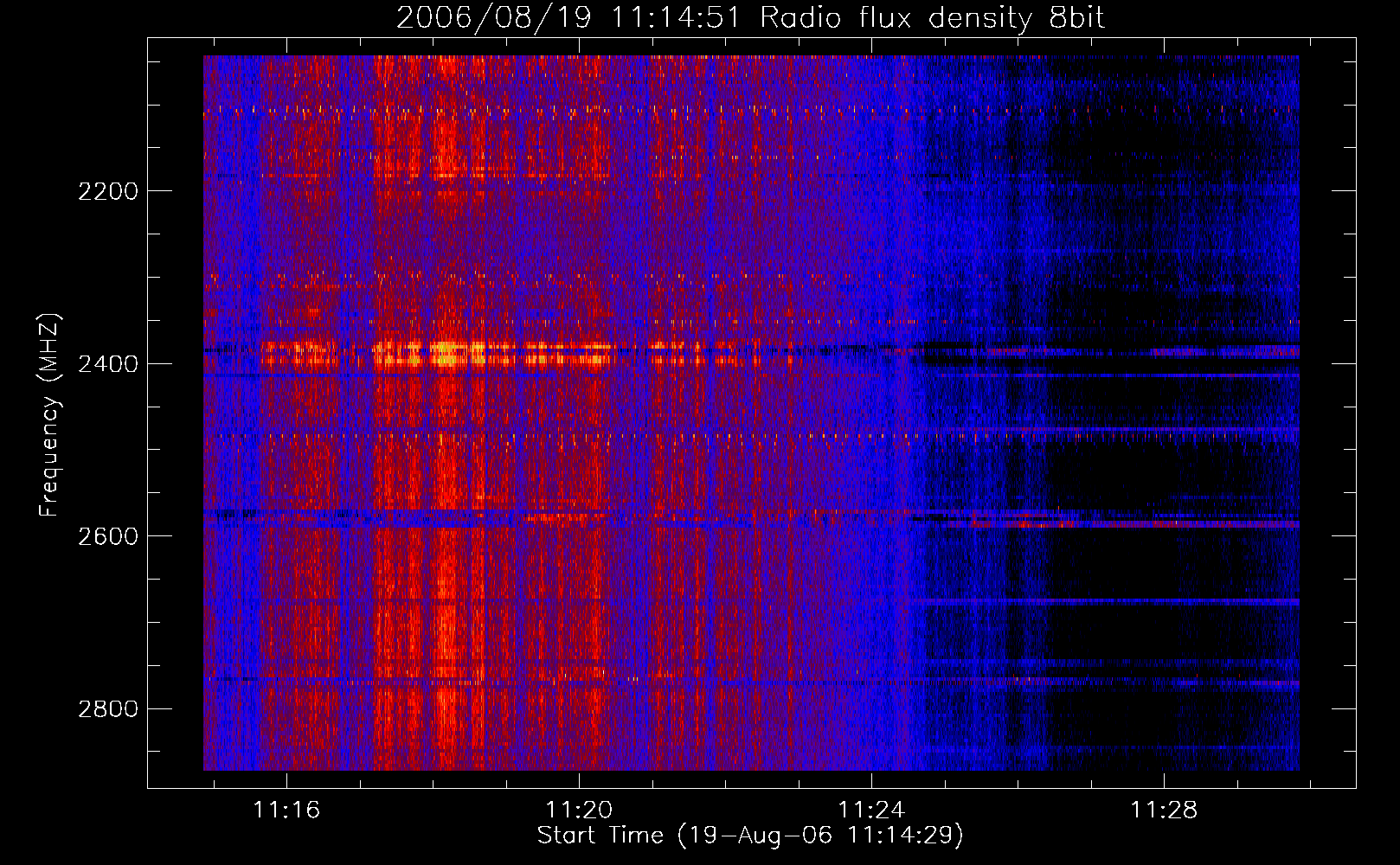Click the 2600 frequency axis label
The image size is (1400, 865).
click(108, 536)
